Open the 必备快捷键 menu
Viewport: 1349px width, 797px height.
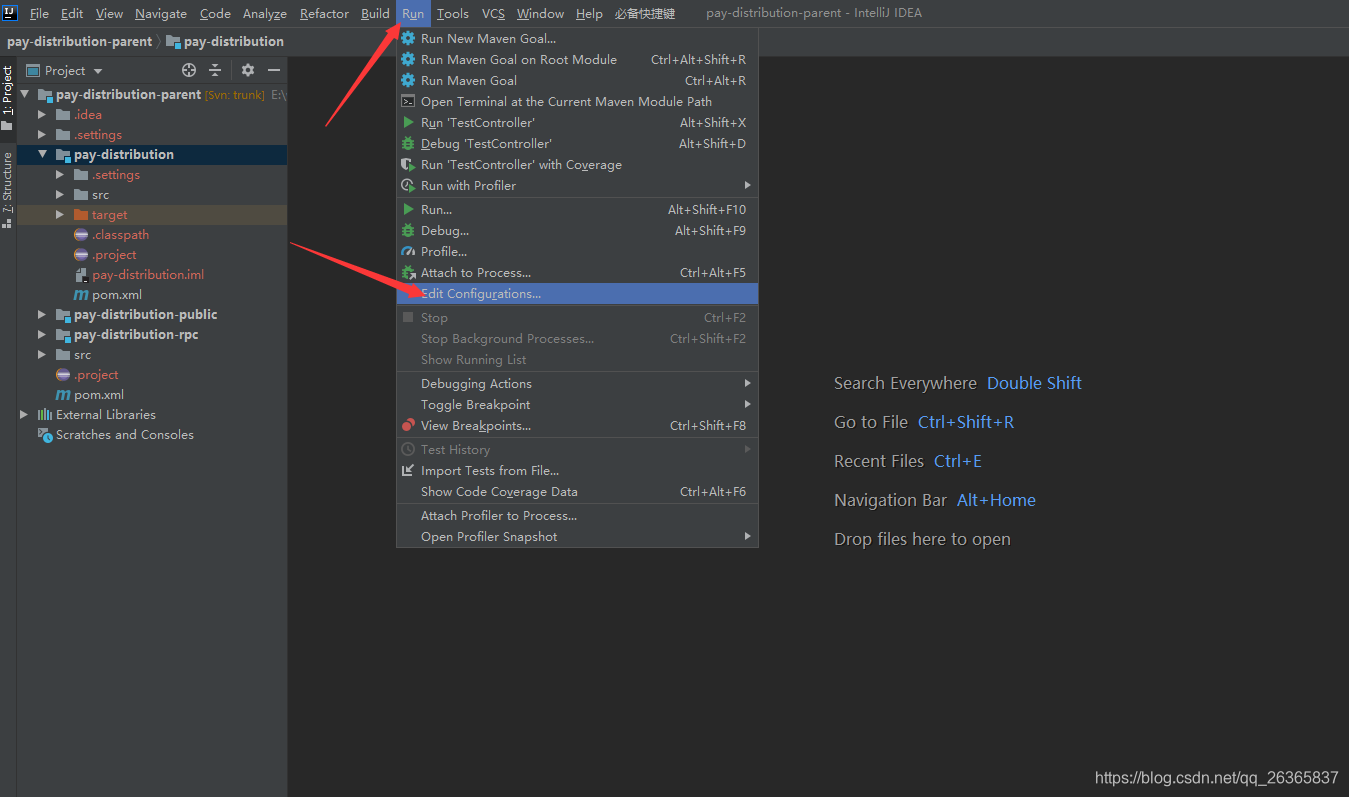click(644, 13)
